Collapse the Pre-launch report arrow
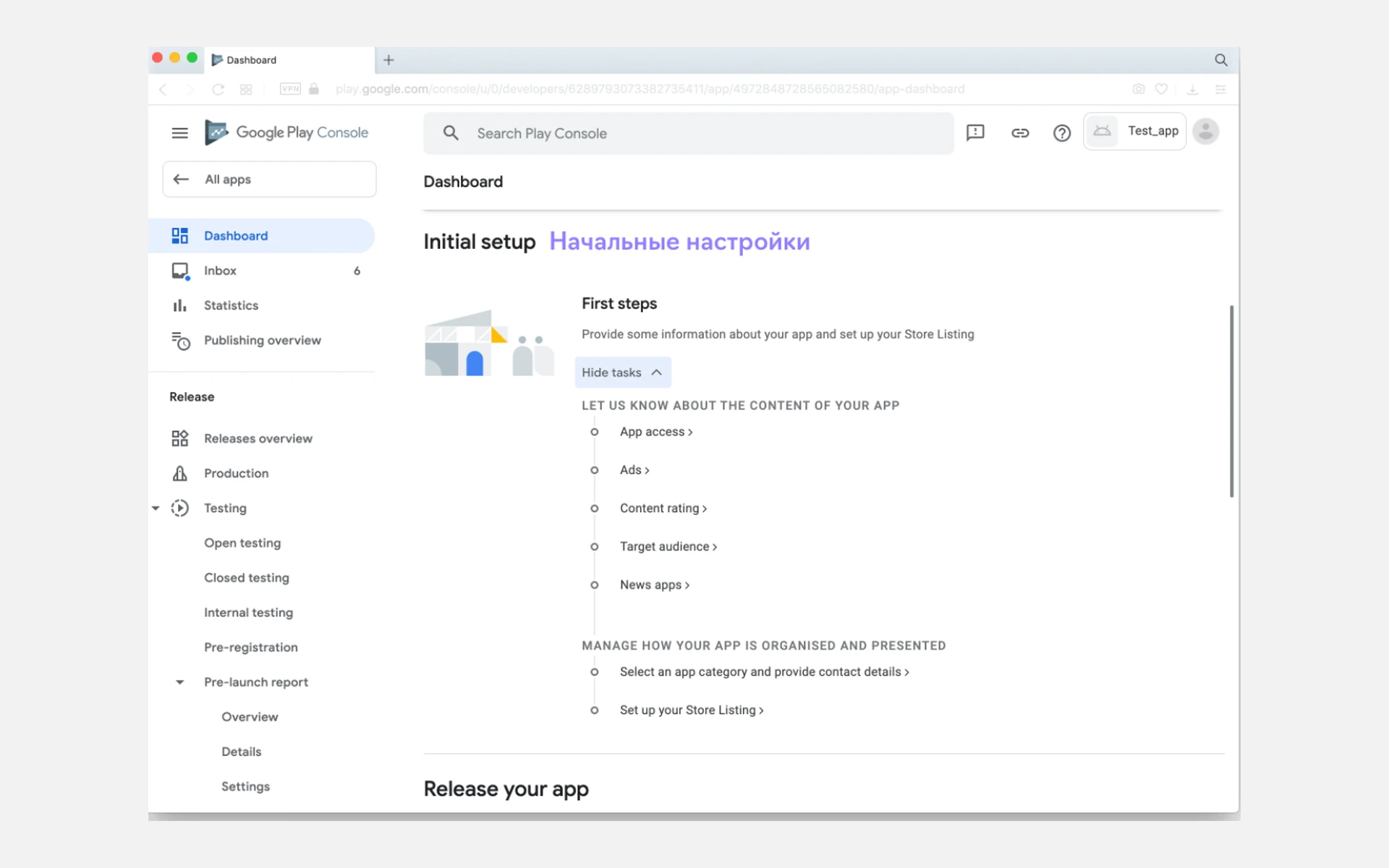Viewport: 1389px width, 868px height. point(180,682)
